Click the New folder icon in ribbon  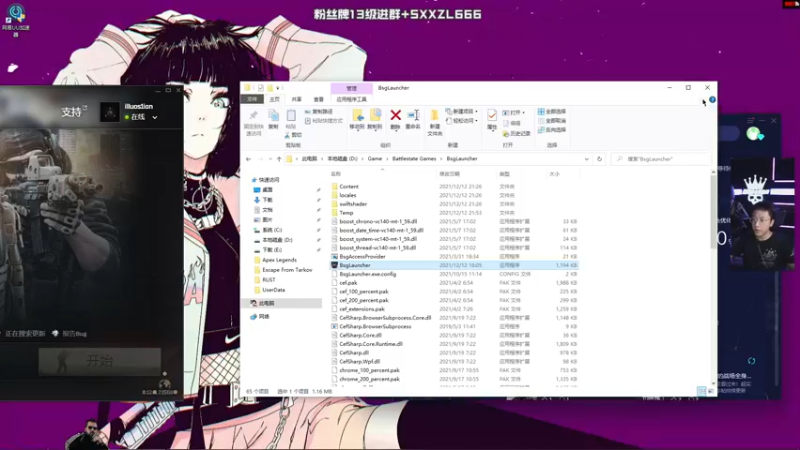[435, 115]
